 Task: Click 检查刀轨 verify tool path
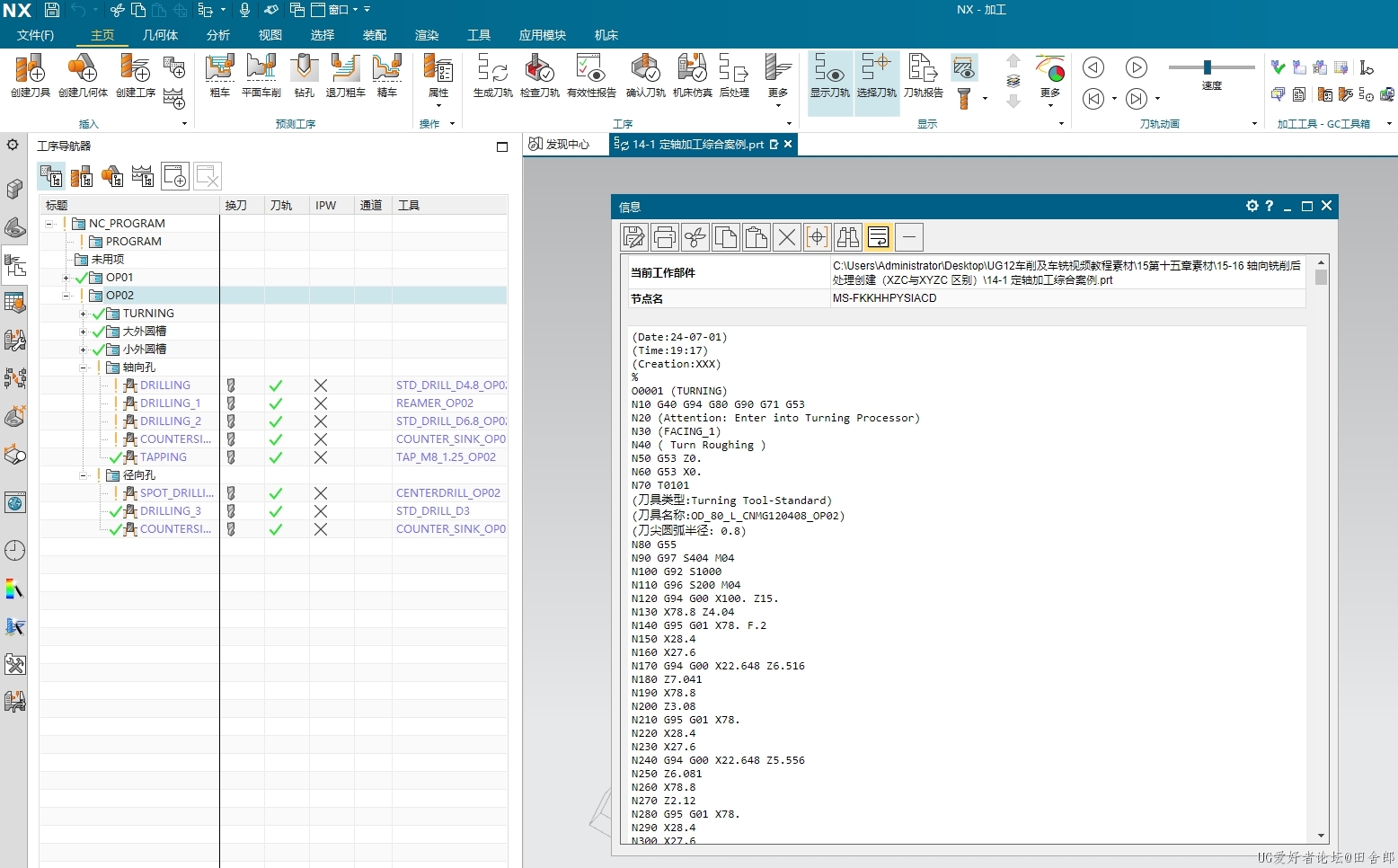coord(539,75)
